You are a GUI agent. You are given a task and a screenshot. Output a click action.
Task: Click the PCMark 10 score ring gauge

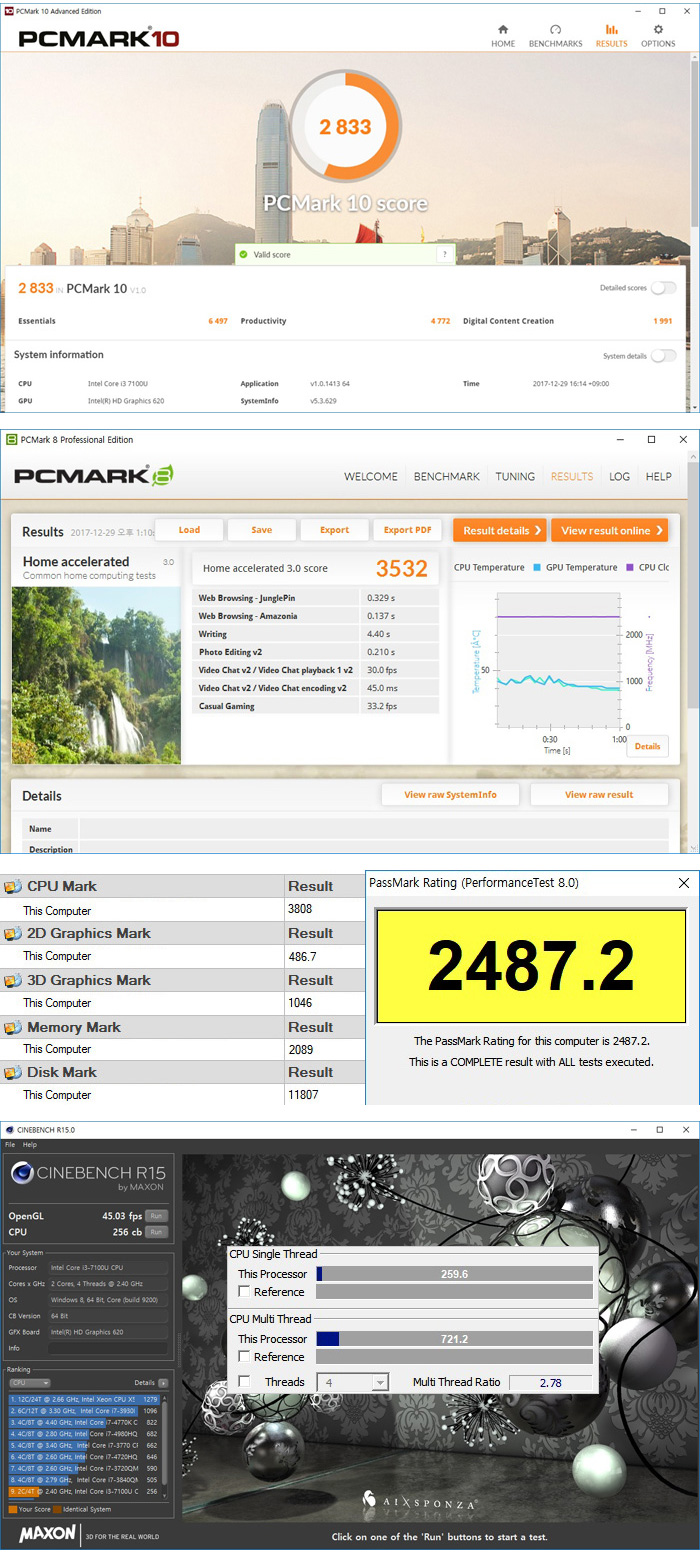click(x=345, y=127)
